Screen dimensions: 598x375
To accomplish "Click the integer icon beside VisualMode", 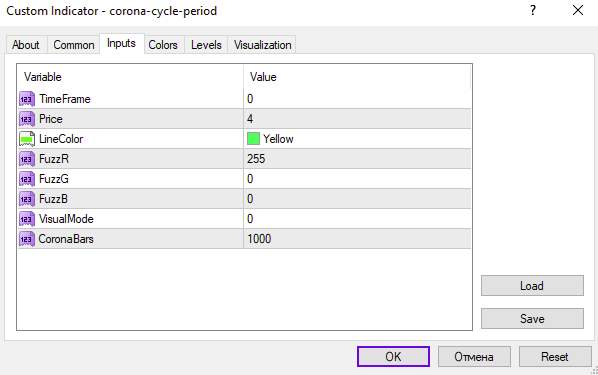I will click(27, 219).
